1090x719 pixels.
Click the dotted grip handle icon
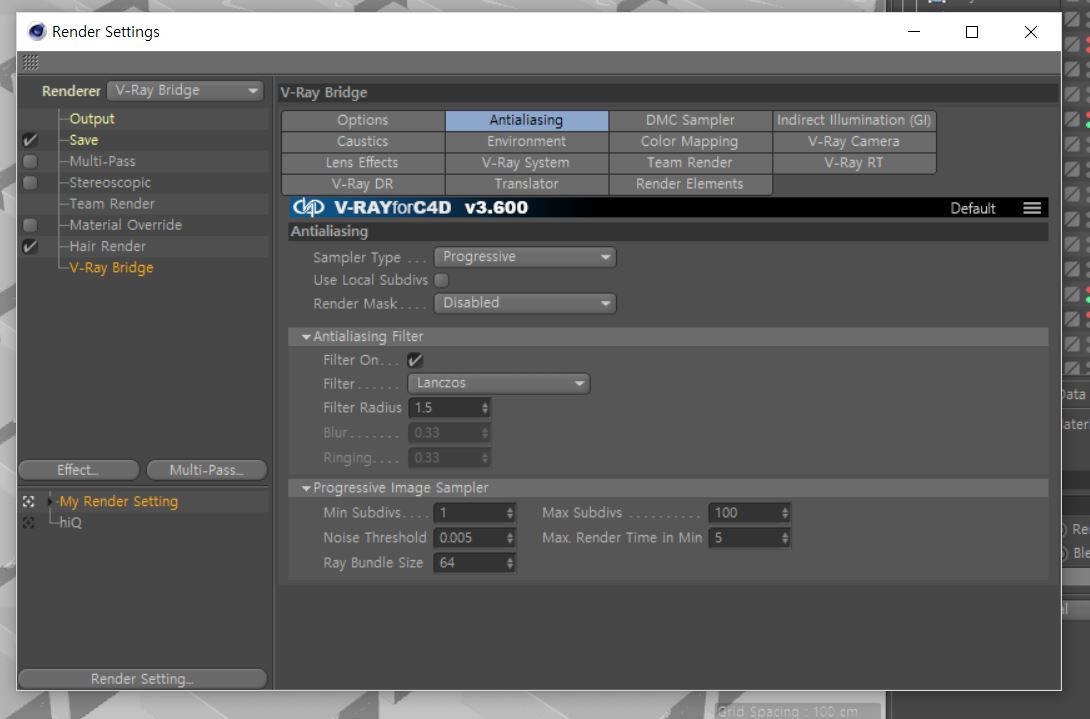pos(31,63)
